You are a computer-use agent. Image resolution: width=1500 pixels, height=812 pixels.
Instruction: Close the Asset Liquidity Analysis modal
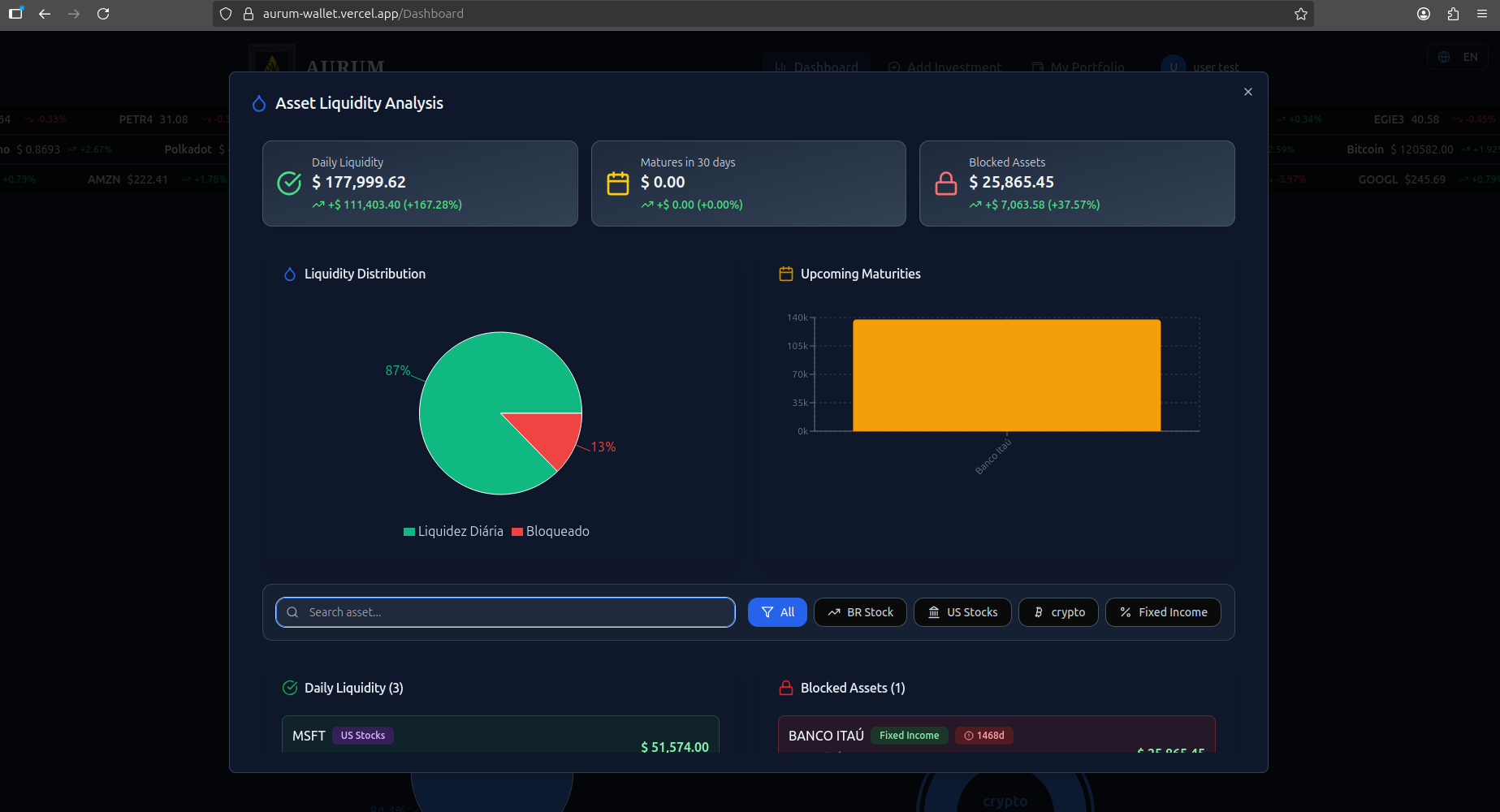1247,92
